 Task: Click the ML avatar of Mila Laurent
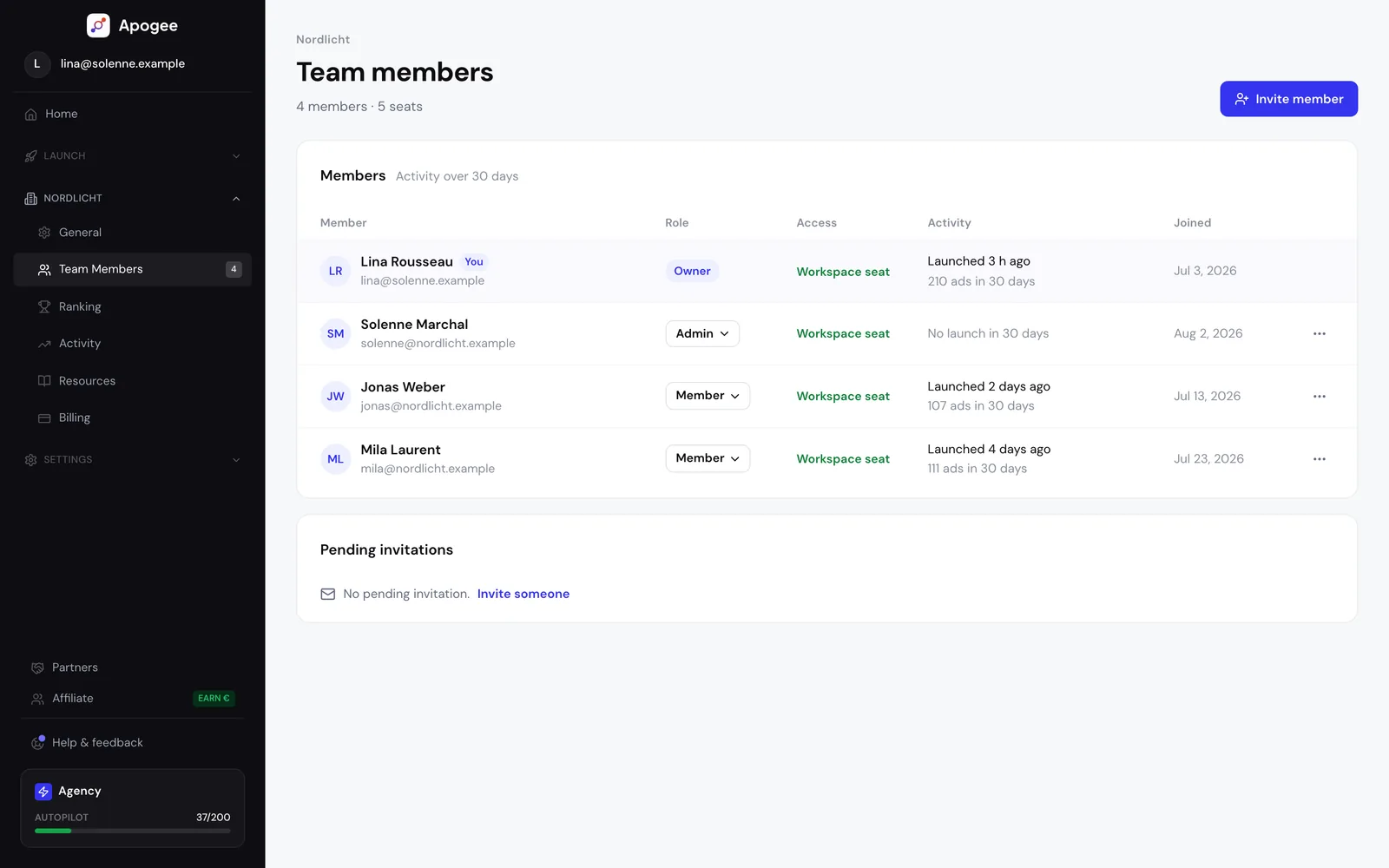click(x=335, y=459)
